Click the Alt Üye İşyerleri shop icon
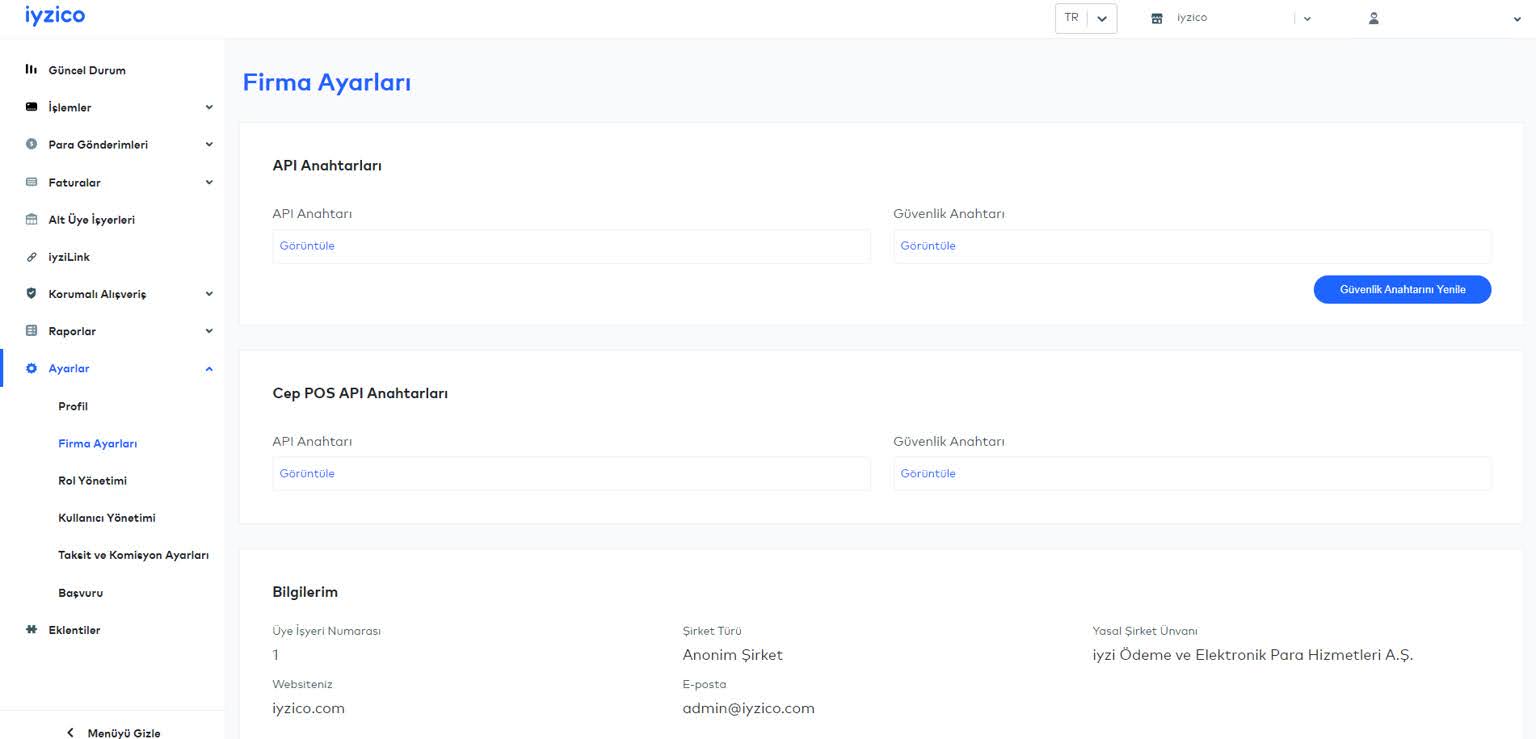Viewport: 1536px width, 739px height. pos(31,219)
